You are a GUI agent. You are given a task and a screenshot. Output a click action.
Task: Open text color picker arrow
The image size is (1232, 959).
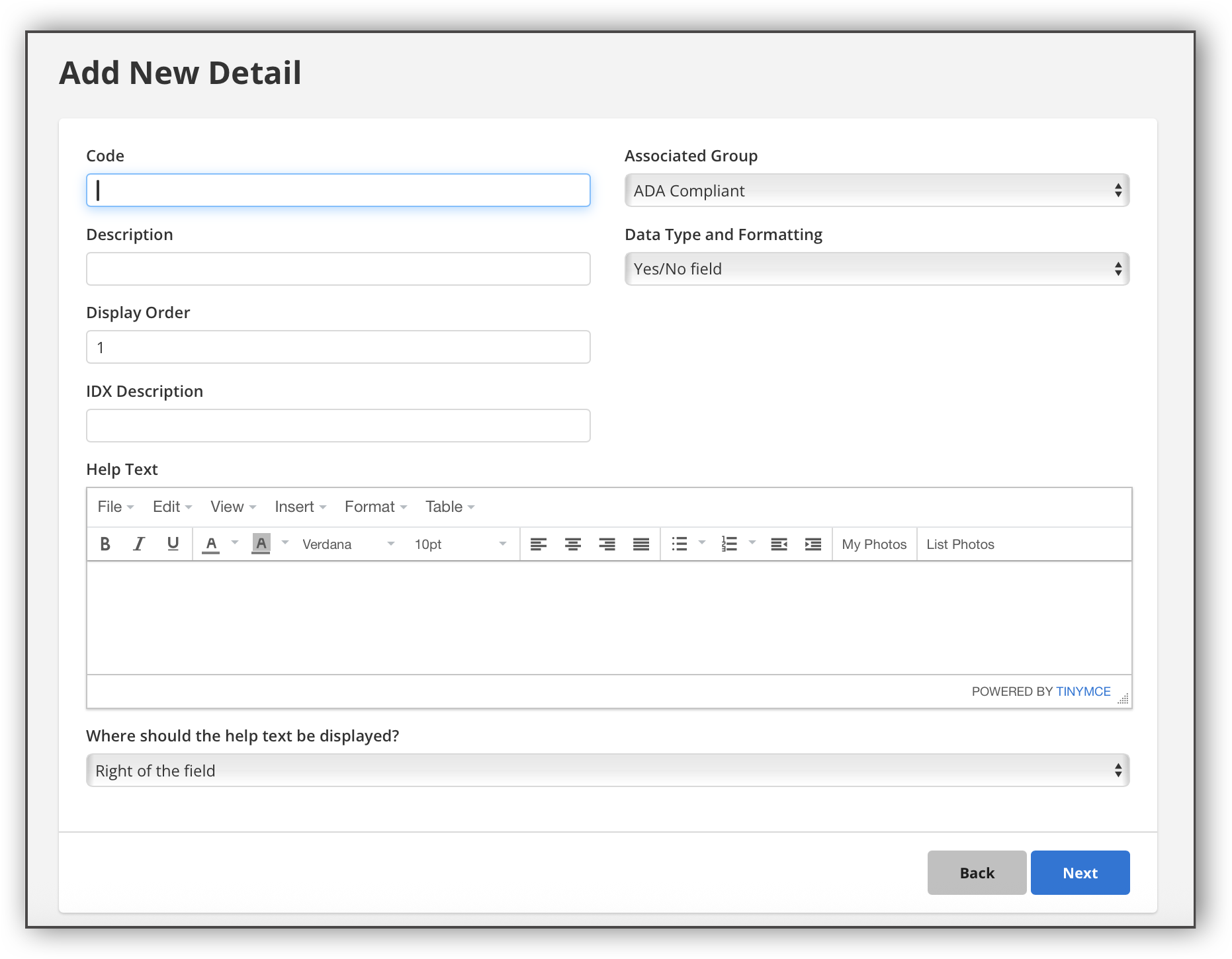pyautogui.click(x=235, y=544)
